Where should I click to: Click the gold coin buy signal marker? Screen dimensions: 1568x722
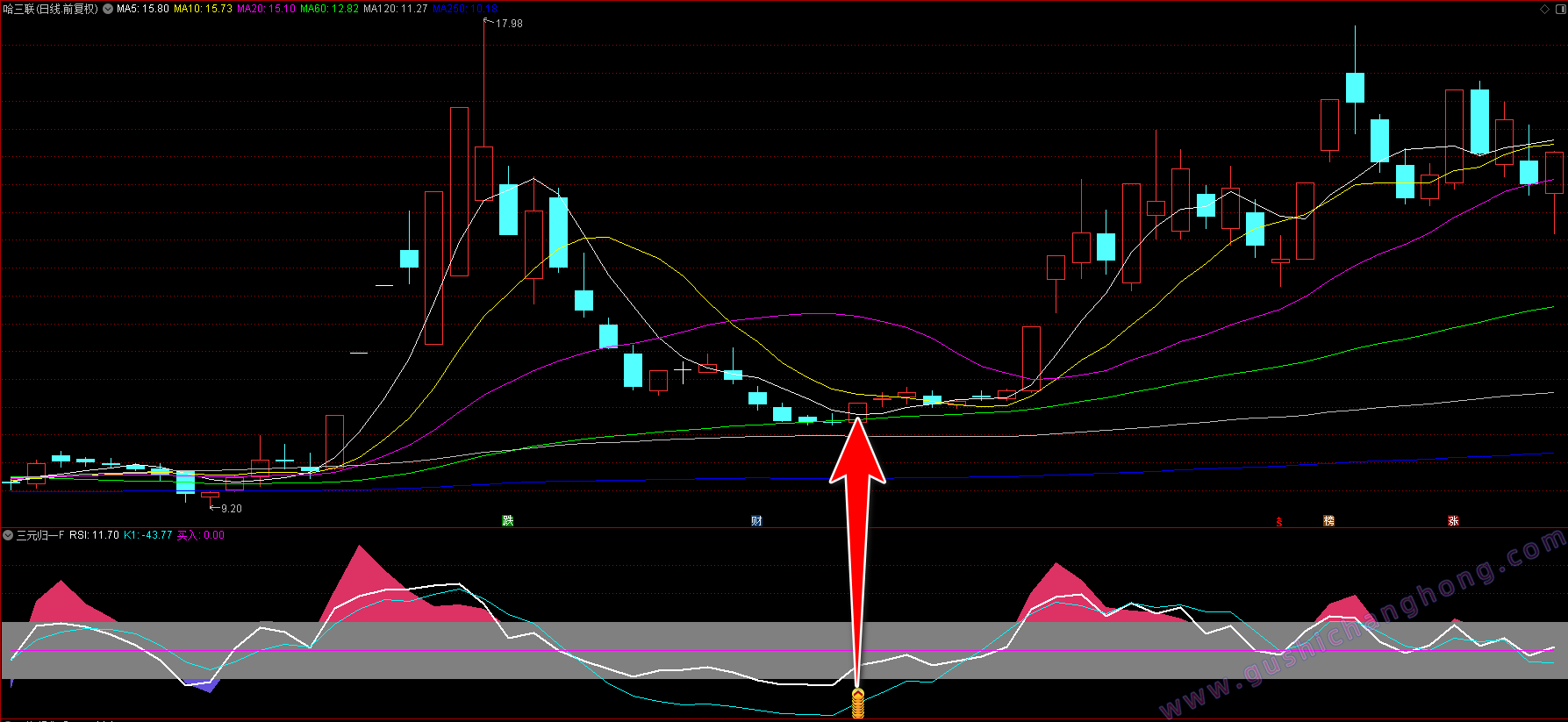point(858,704)
